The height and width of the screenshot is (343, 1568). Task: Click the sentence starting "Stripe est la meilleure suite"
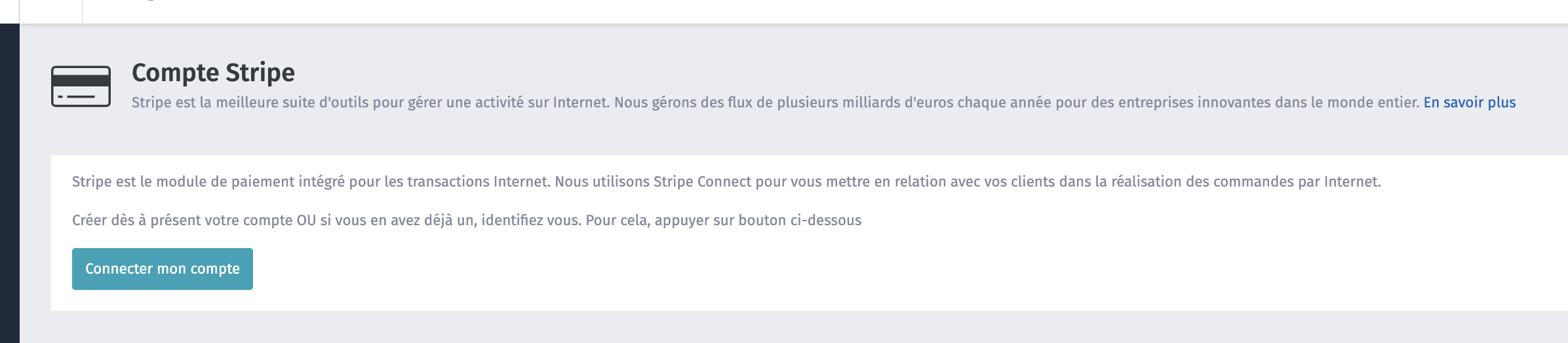[x=775, y=103]
